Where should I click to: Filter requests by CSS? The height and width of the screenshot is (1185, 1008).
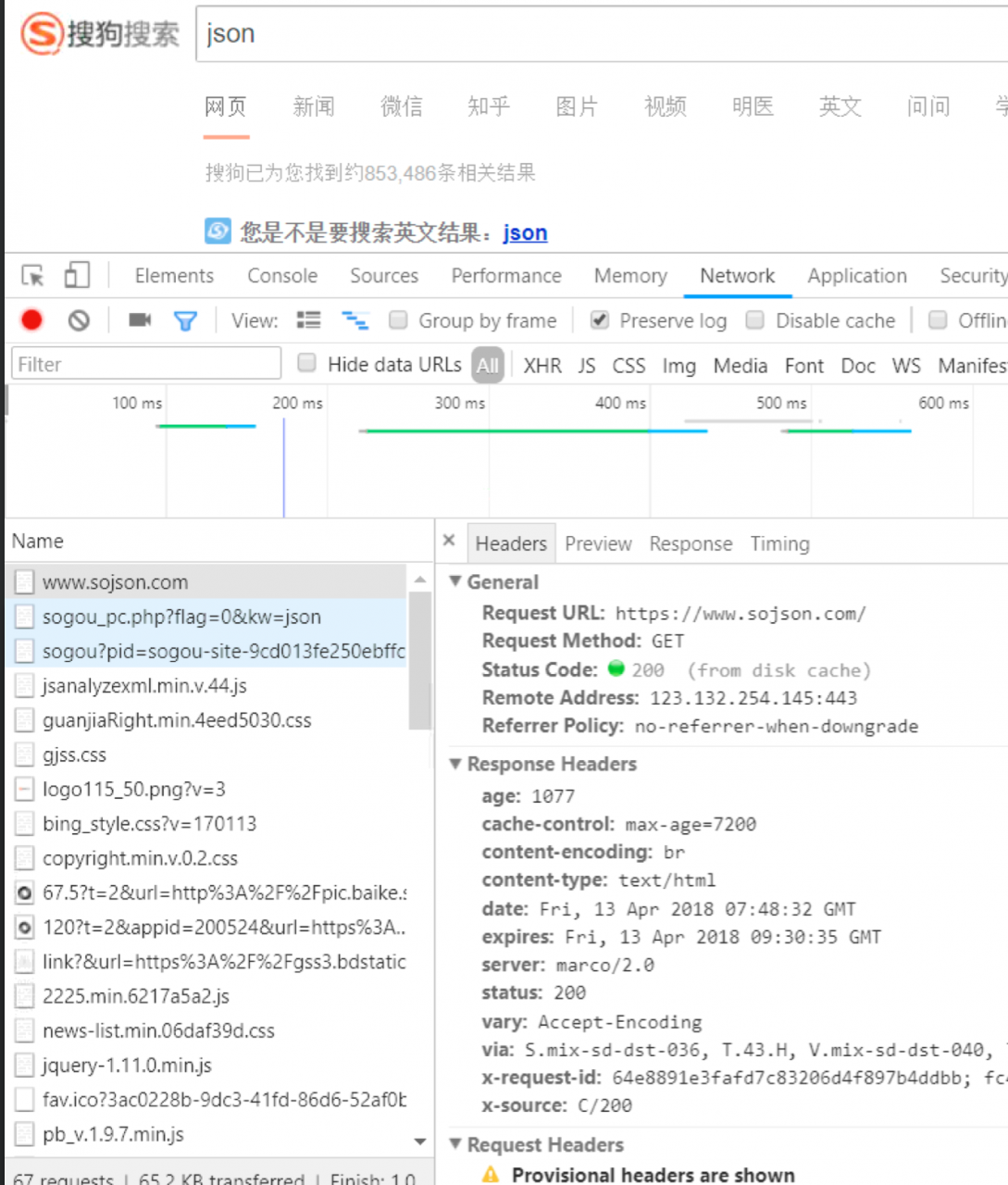click(x=628, y=366)
